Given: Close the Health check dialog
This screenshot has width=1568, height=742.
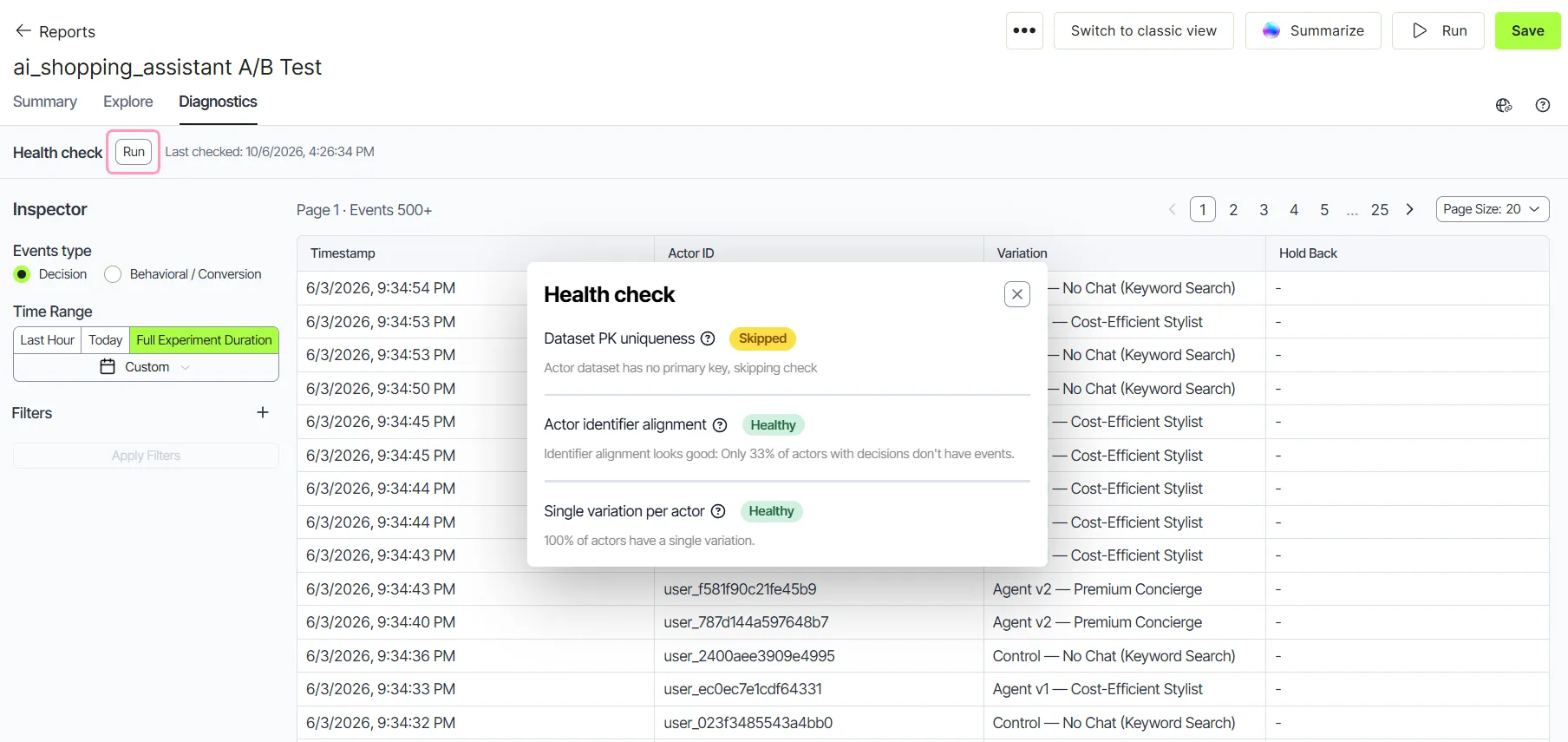Looking at the screenshot, I should click(x=1017, y=294).
